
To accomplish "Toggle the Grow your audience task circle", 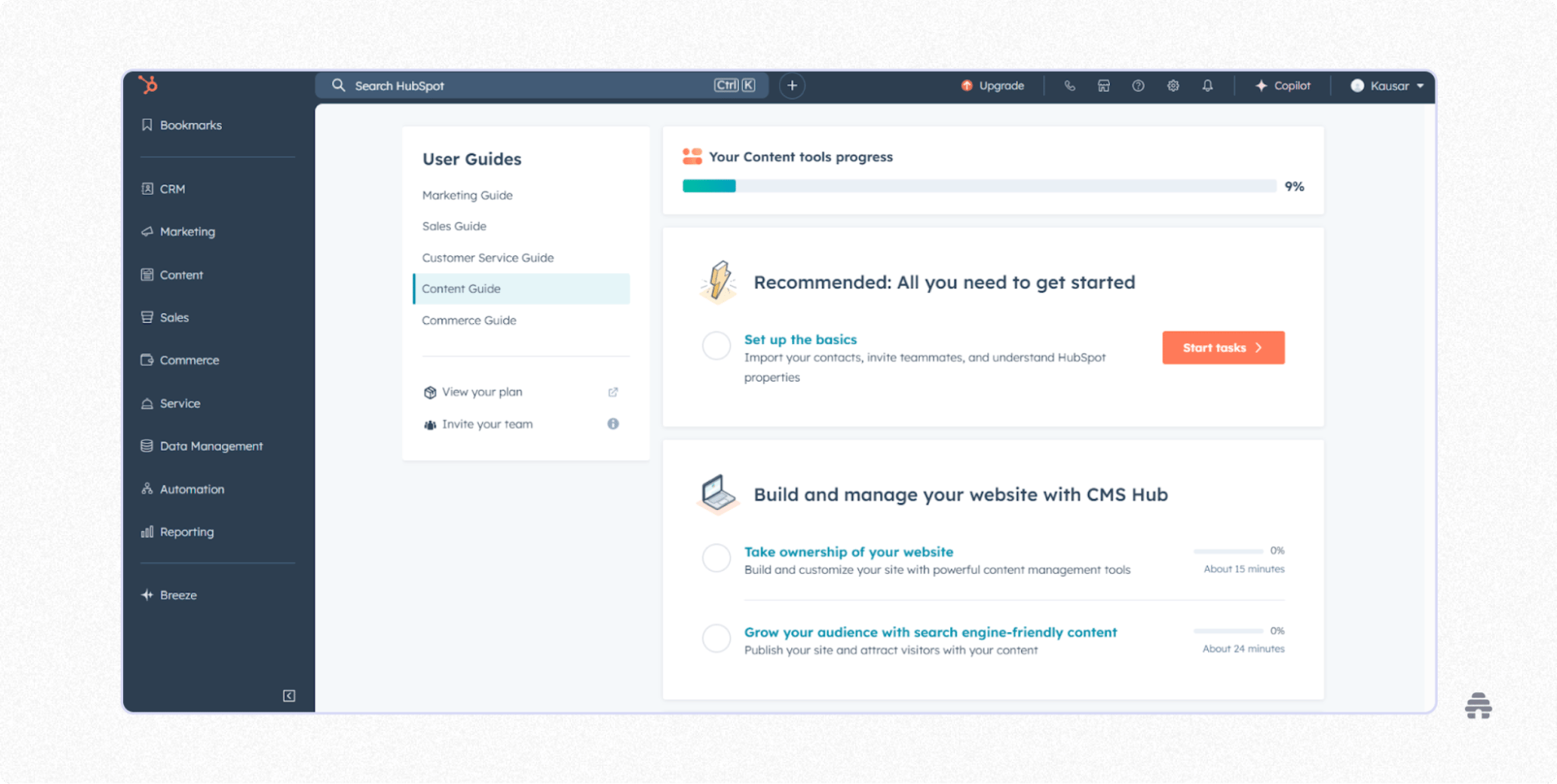I will click(716, 638).
